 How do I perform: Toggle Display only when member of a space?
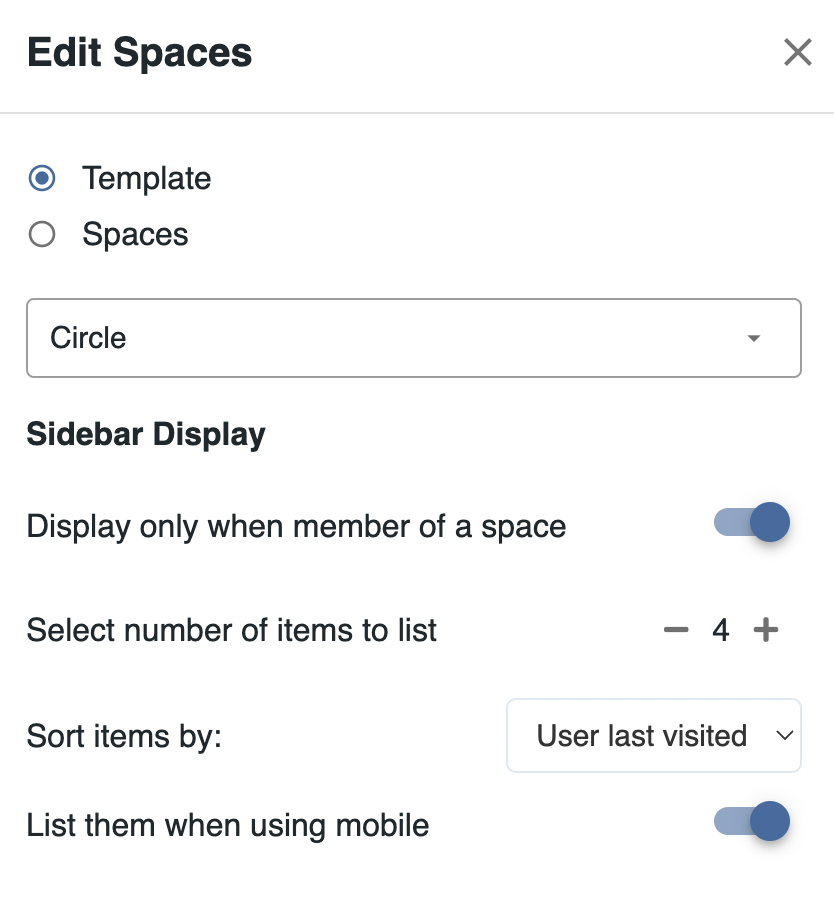(752, 522)
